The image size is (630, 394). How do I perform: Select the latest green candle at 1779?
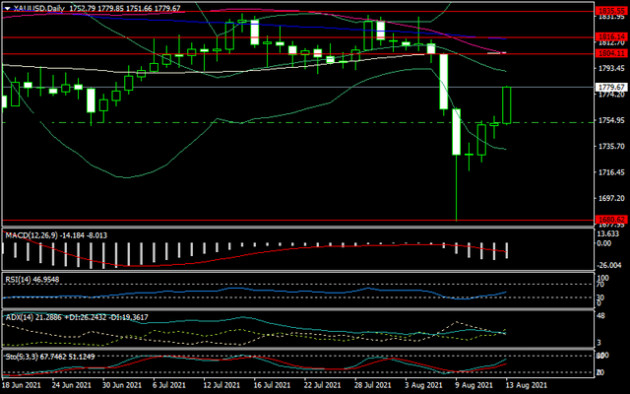(507, 105)
